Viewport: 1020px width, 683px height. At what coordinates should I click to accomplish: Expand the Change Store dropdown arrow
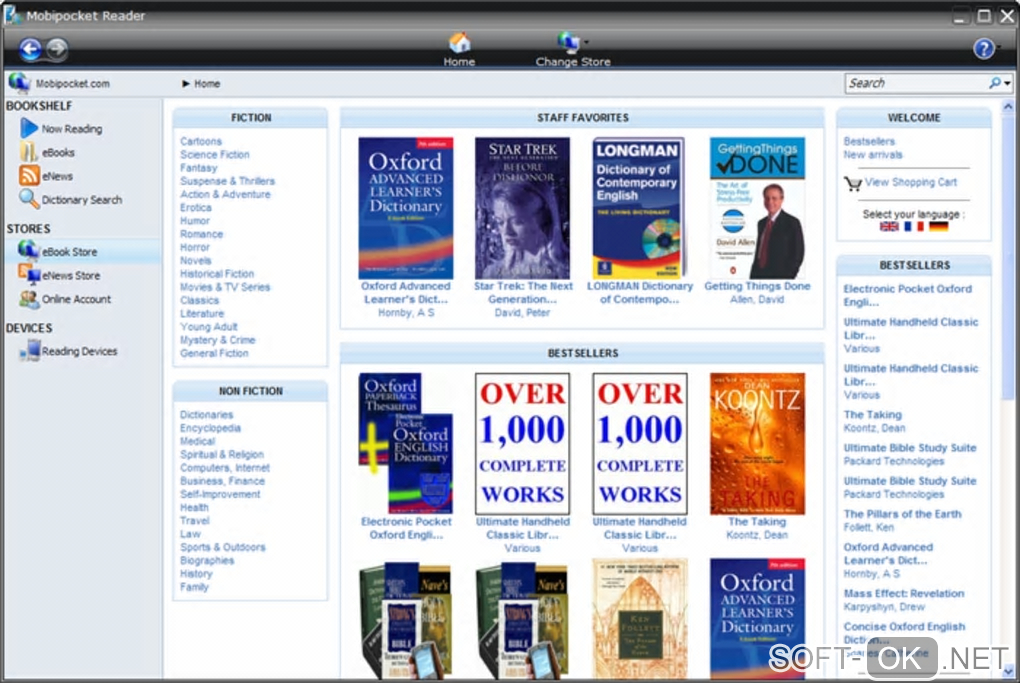click(x=587, y=42)
